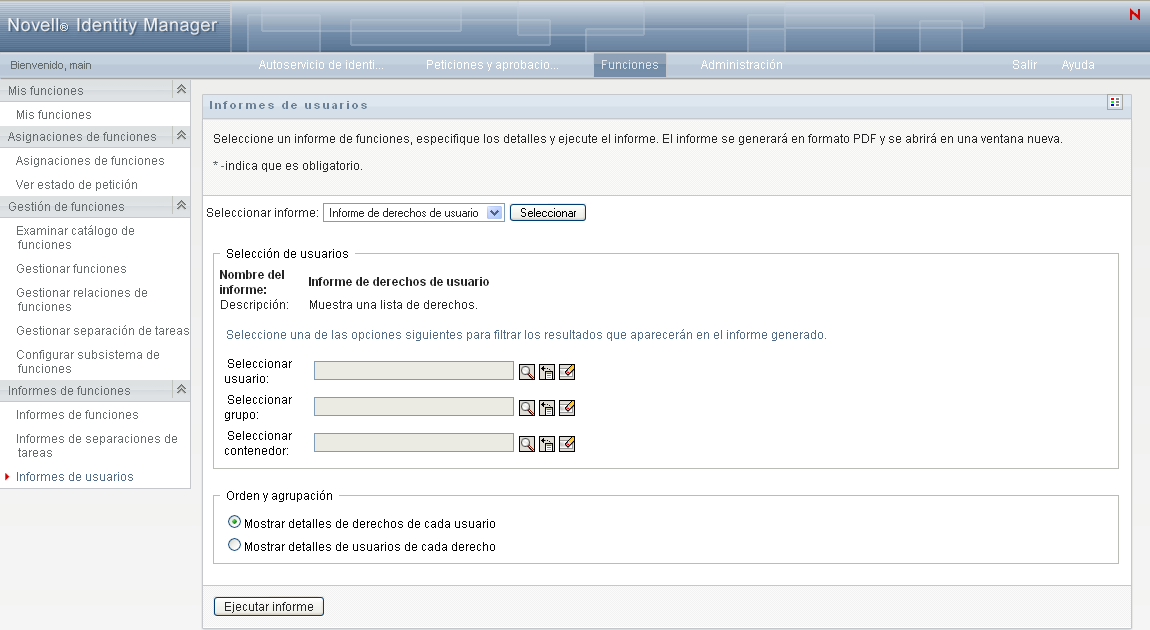Select Mostrar detalles de derechos de cada usuario
Screen dimensions: 1150x630
click(x=234, y=522)
